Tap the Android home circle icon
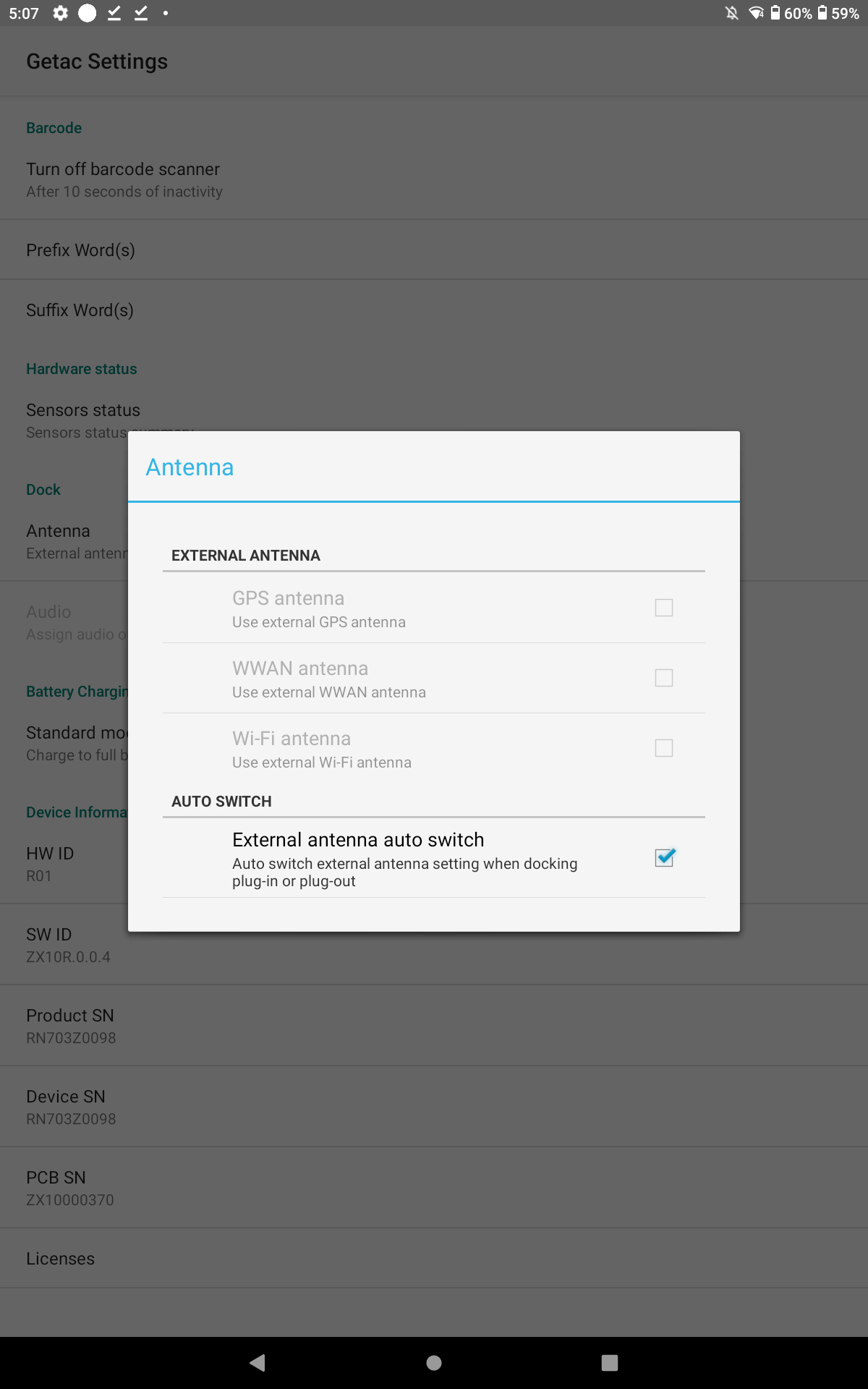The image size is (868, 1389). tap(434, 1363)
